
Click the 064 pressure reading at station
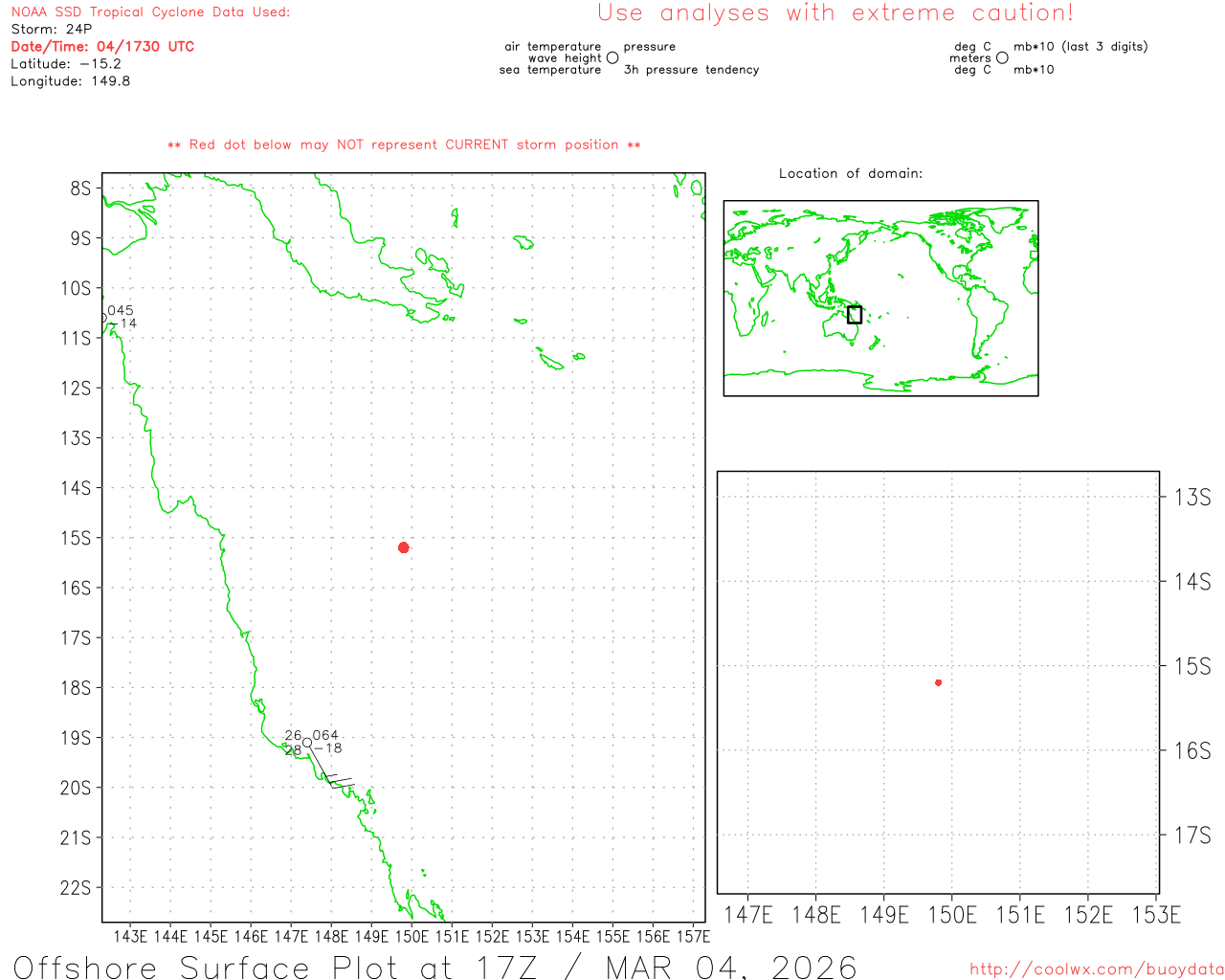click(325, 736)
